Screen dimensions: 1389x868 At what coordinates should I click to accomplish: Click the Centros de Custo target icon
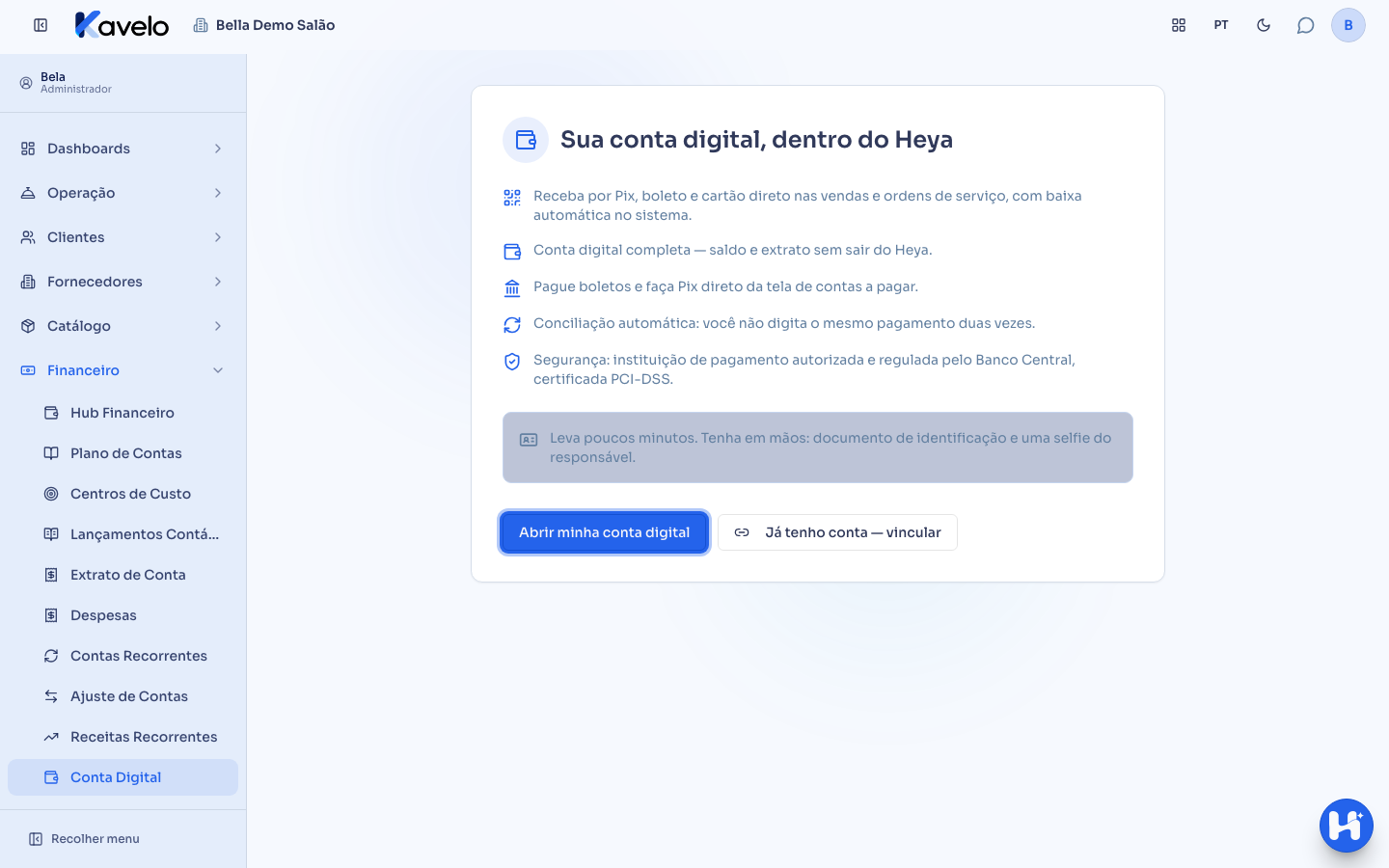[x=51, y=494]
